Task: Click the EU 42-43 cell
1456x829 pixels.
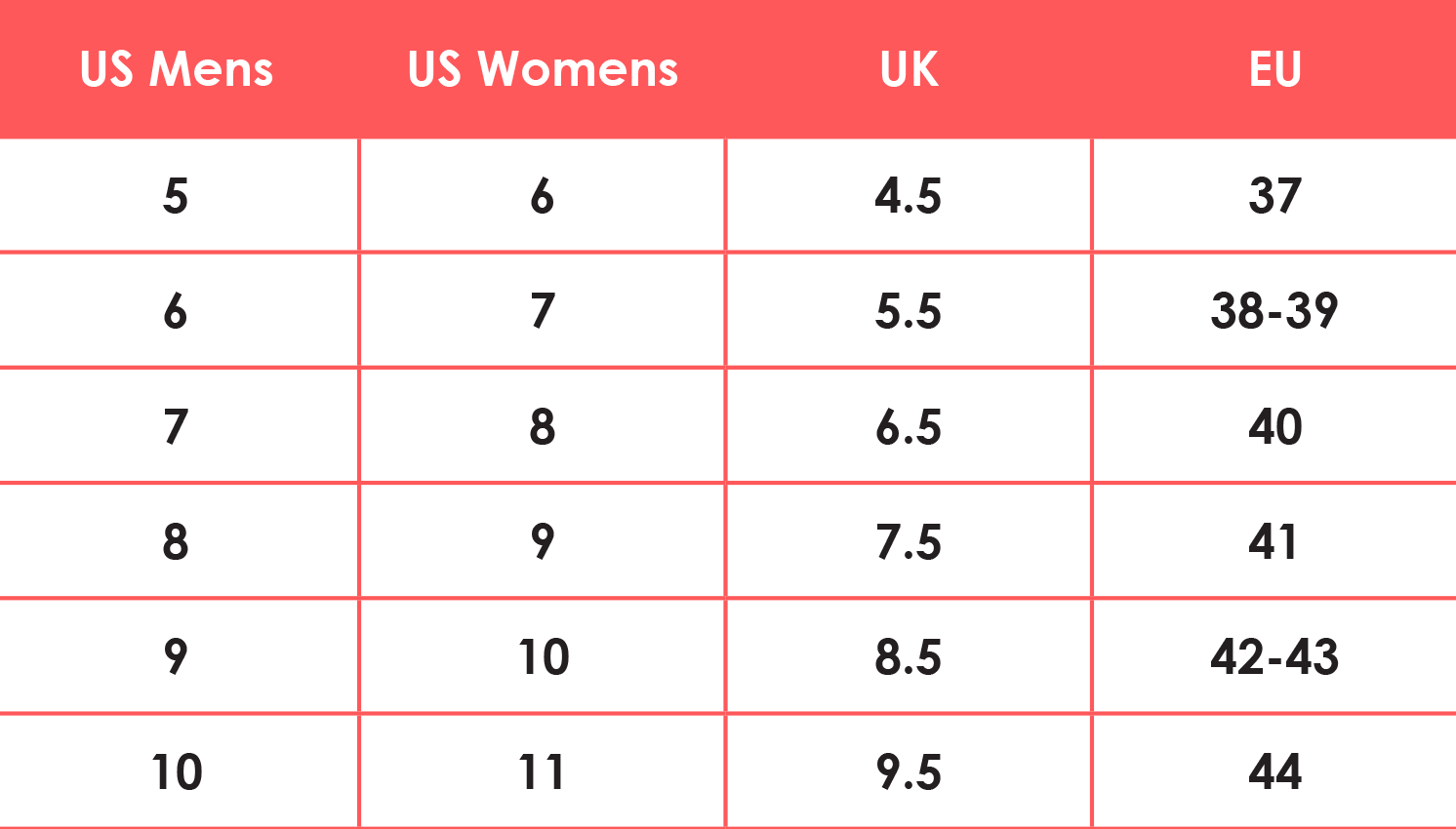Action: click(x=1274, y=656)
